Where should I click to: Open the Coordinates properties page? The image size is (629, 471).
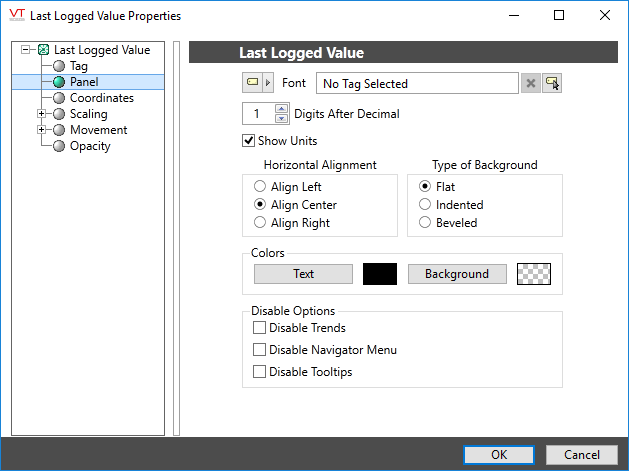tap(101, 98)
